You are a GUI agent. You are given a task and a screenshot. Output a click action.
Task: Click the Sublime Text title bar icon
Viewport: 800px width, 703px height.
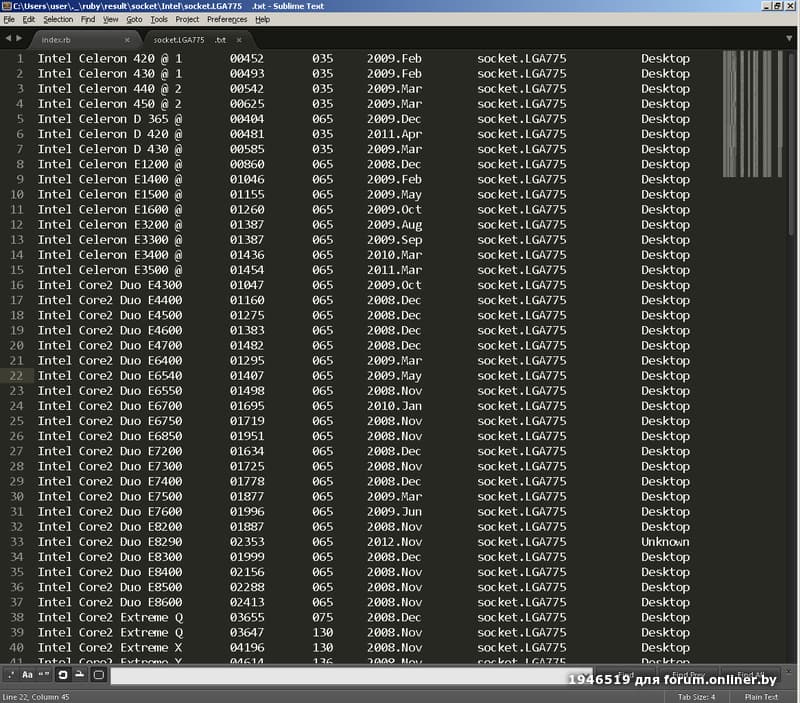point(7,6)
